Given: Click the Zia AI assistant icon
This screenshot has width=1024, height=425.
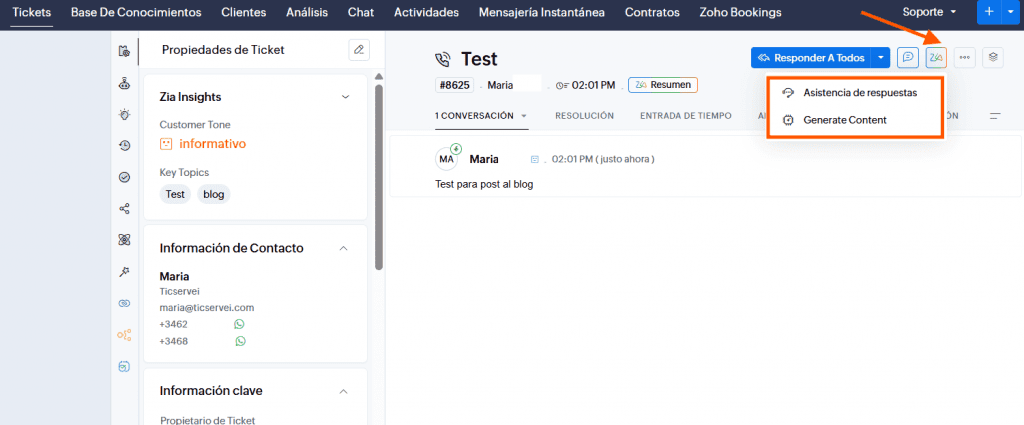Looking at the screenshot, I should click(x=936, y=58).
